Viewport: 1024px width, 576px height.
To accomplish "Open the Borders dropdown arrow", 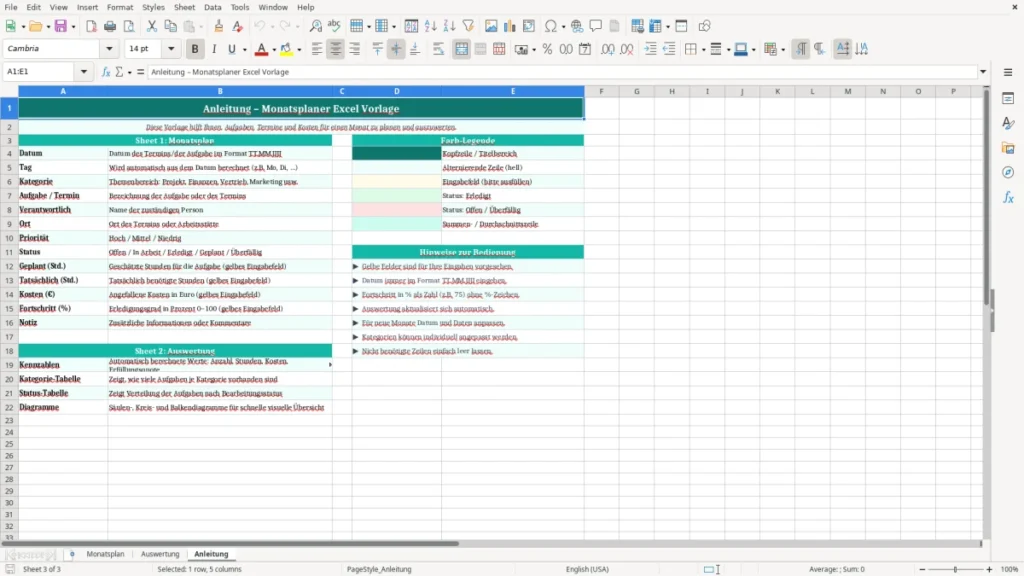I will pos(703,50).
